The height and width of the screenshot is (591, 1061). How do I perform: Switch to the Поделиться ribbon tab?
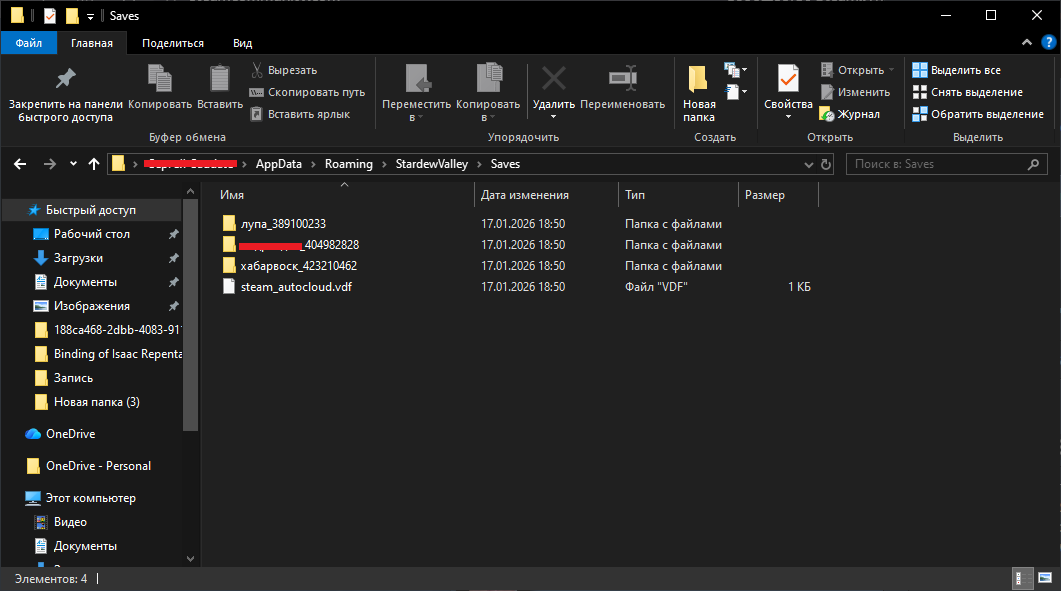(173, 43)
